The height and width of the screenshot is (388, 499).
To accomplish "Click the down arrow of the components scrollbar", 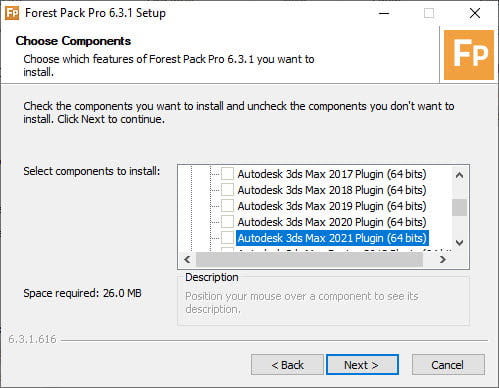I will (459, 242).
